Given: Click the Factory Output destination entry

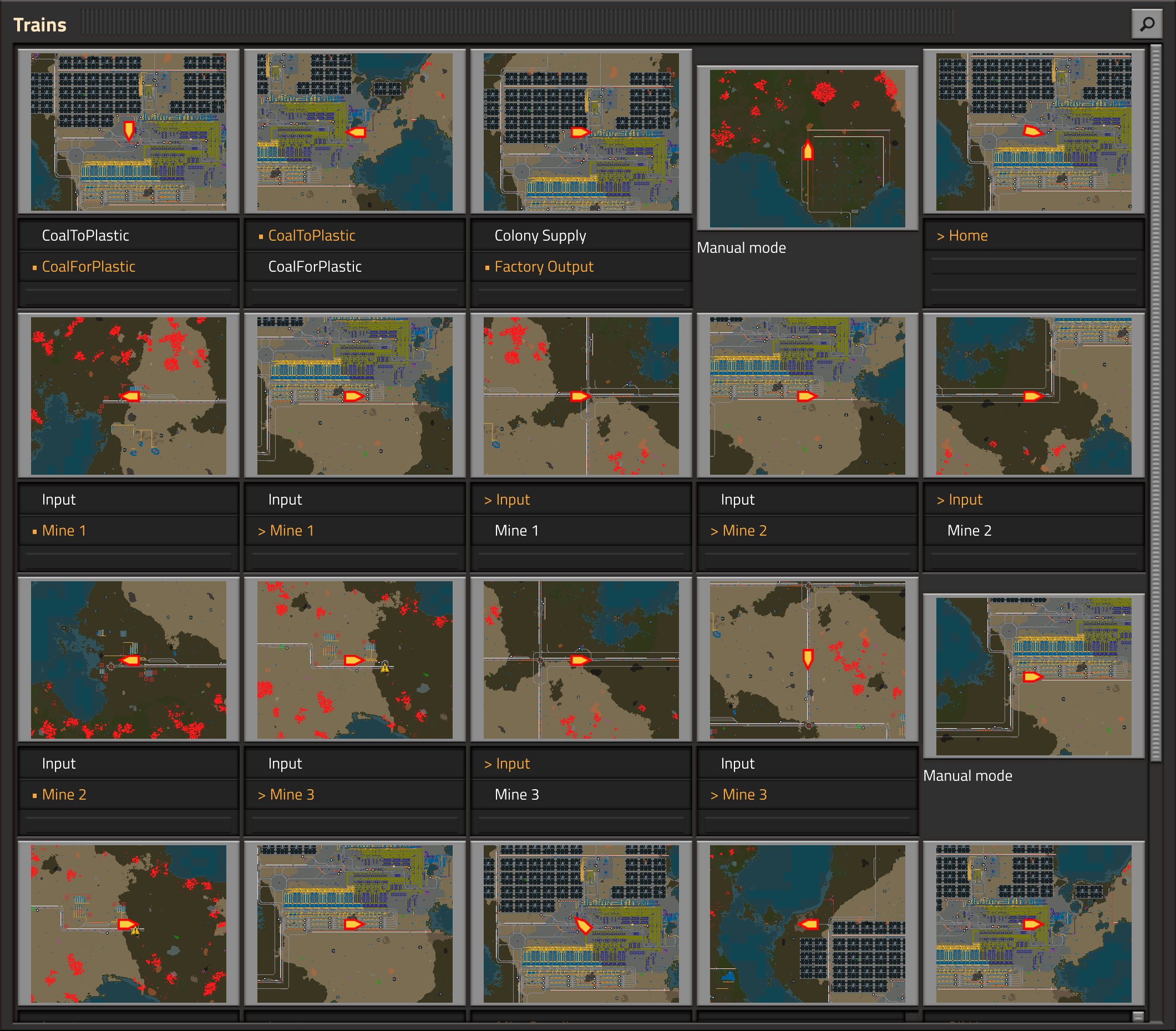Looking at the screenshot, I should [544, 266].
